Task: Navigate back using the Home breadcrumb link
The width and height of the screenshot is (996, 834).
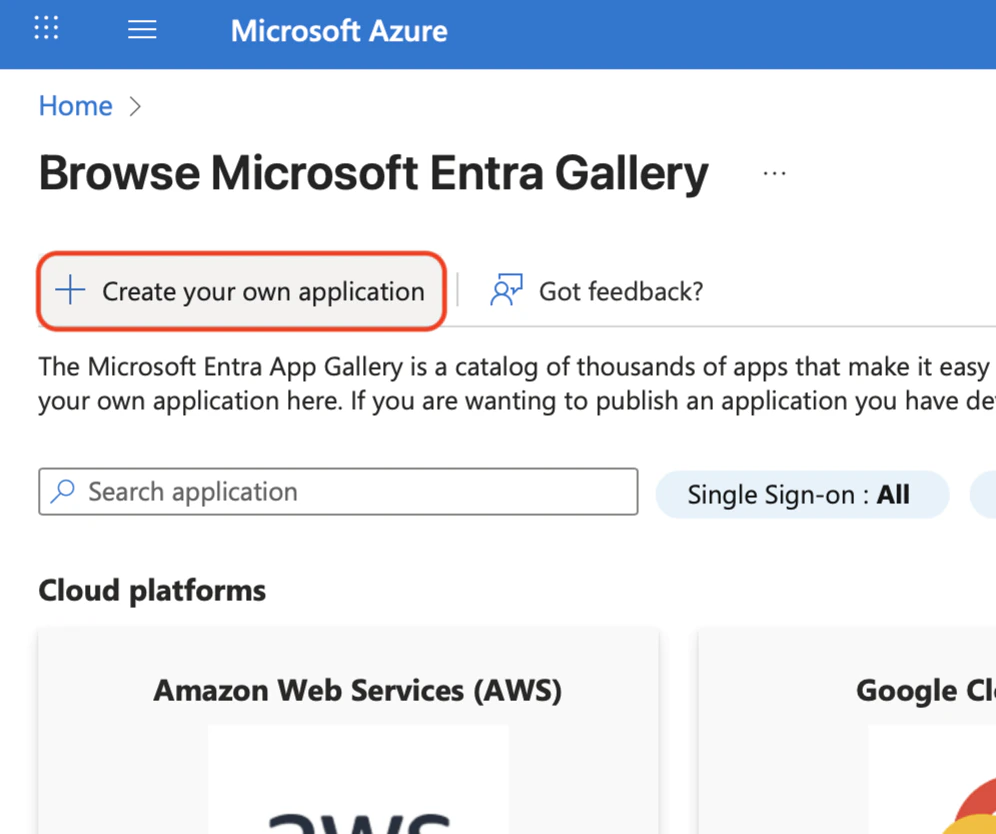Action: (x=75, y=106)
